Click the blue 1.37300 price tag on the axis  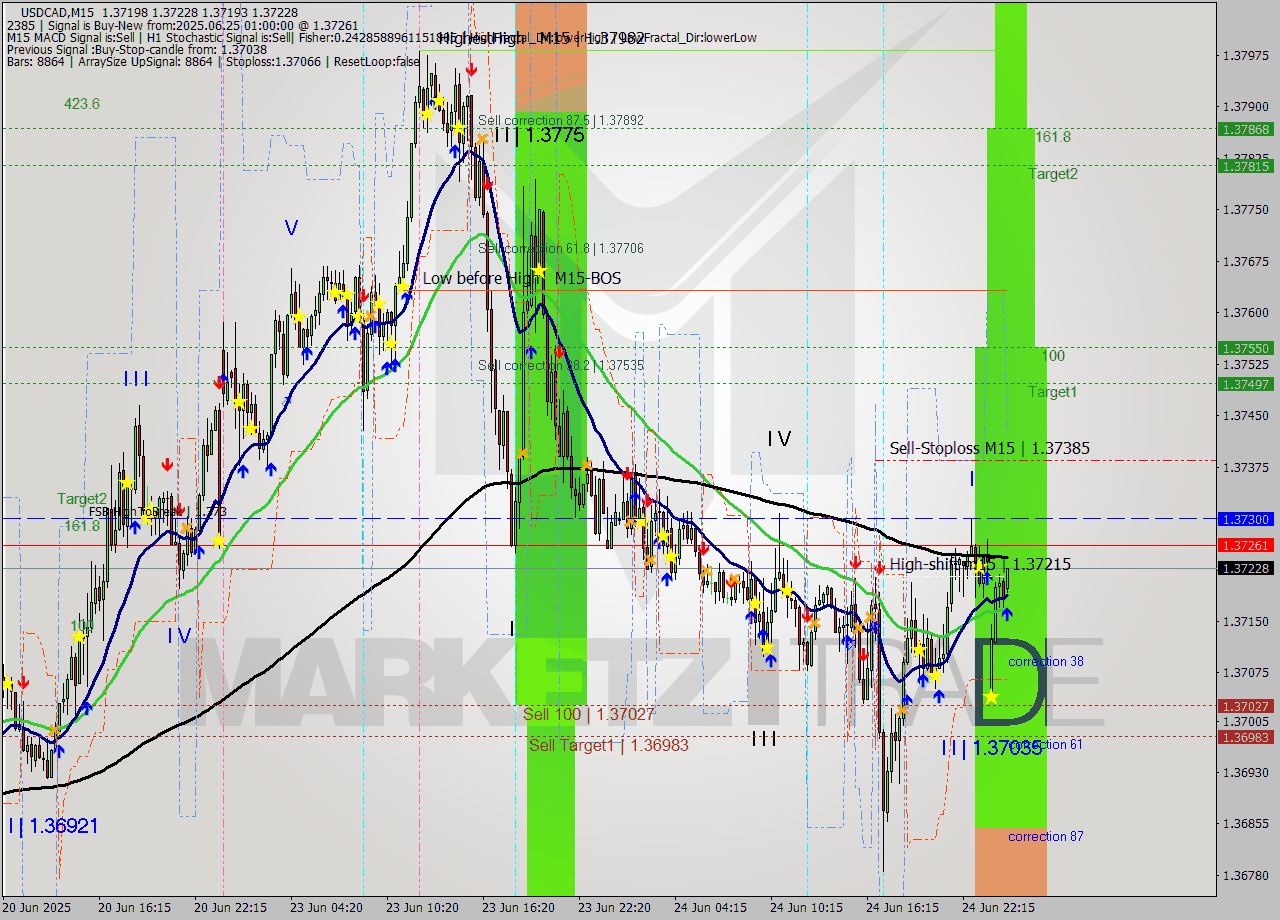[1247, 519]
